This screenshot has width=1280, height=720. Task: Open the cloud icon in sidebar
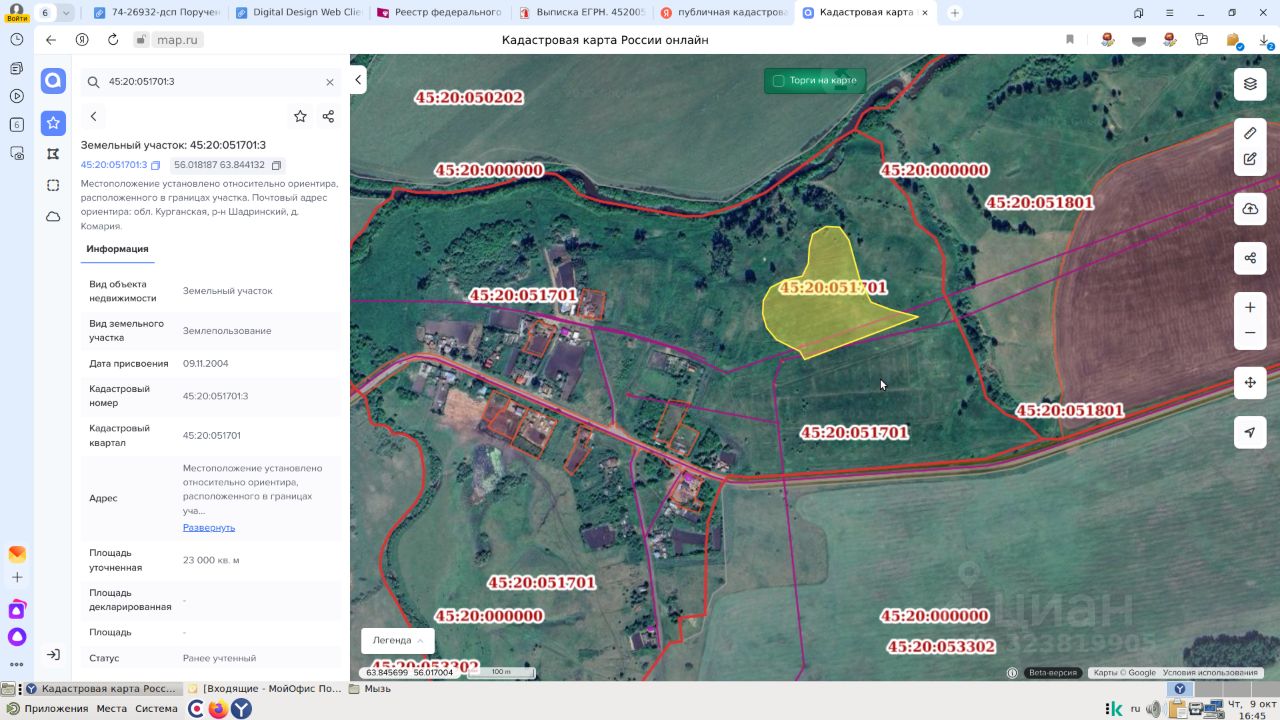tap(53, 216)
